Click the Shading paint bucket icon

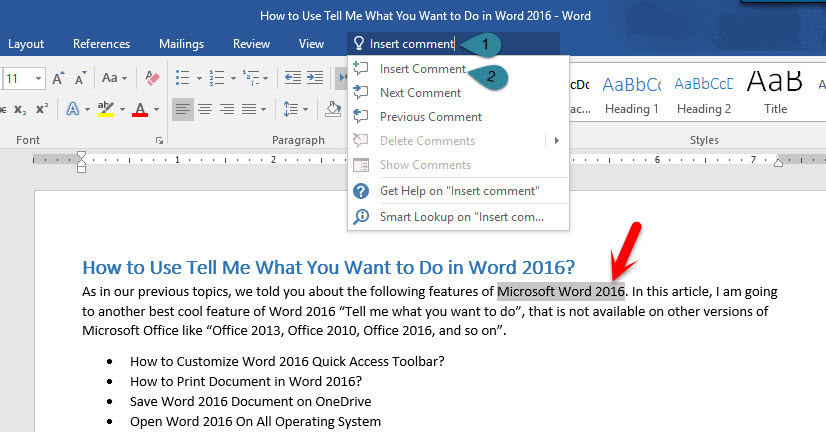332,109
